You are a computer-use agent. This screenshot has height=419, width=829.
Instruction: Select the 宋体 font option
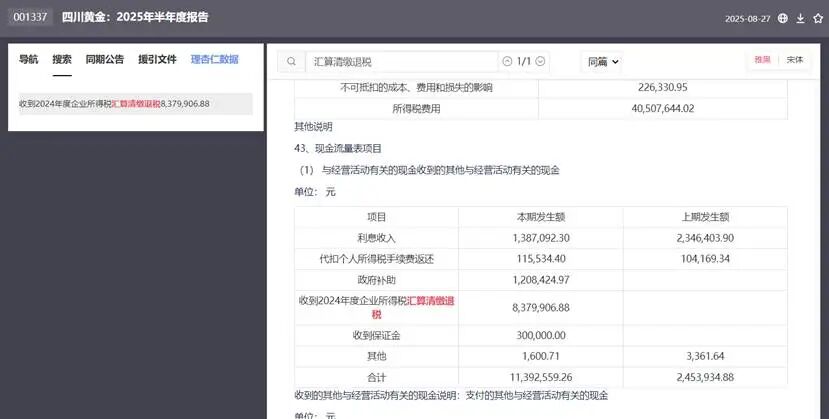[x=795, y=60]
